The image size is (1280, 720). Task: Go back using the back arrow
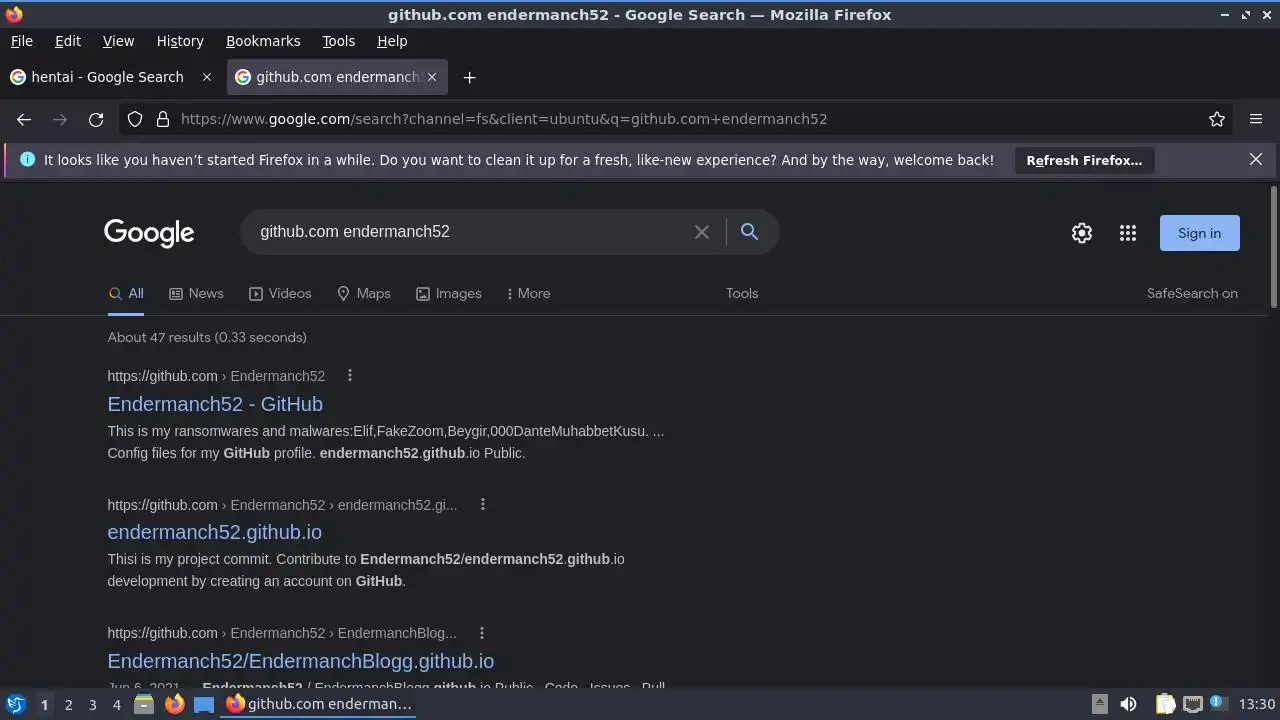(x=24, y=119)
